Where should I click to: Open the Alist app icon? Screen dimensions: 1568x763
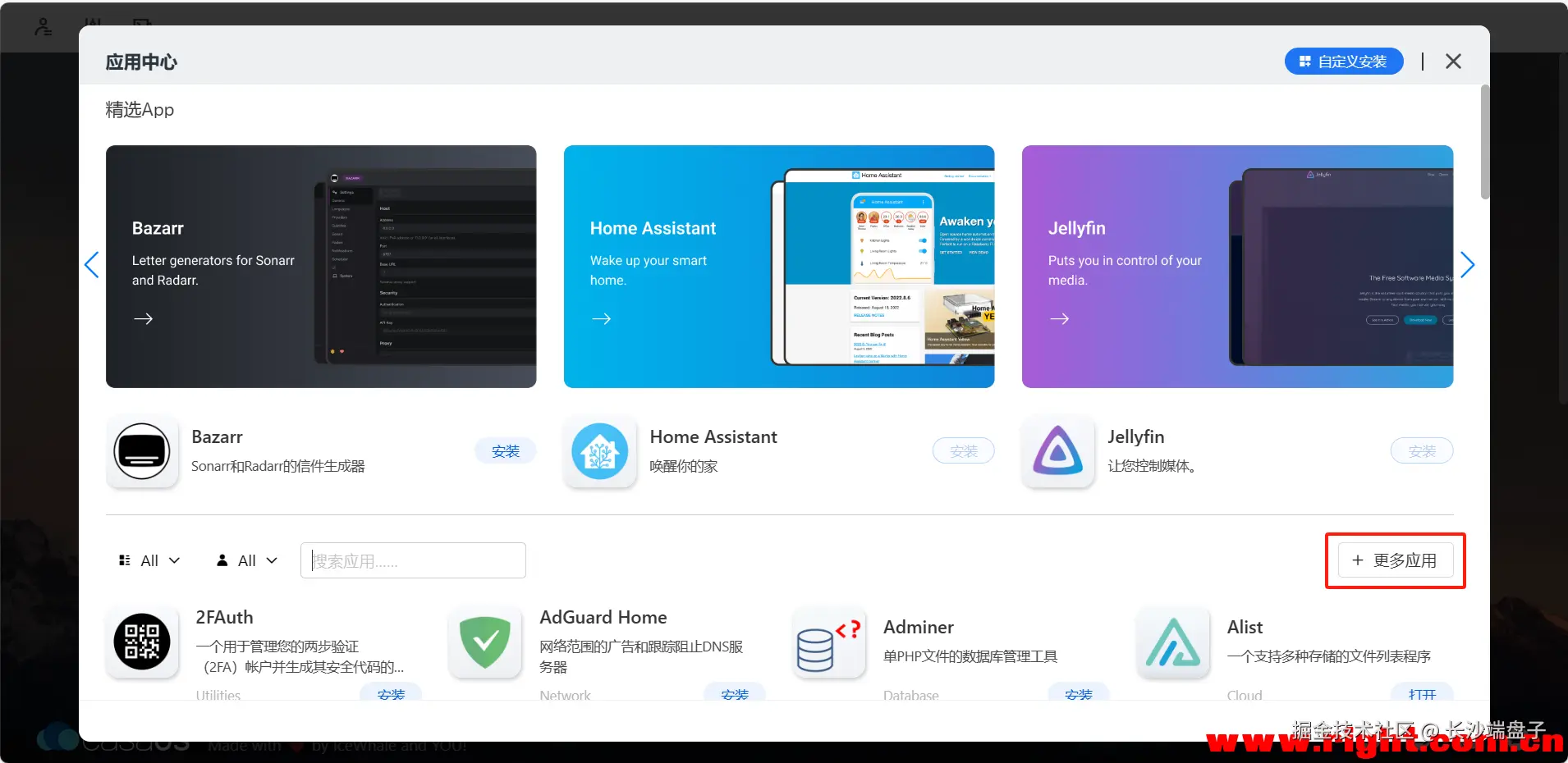point(1173,642)
